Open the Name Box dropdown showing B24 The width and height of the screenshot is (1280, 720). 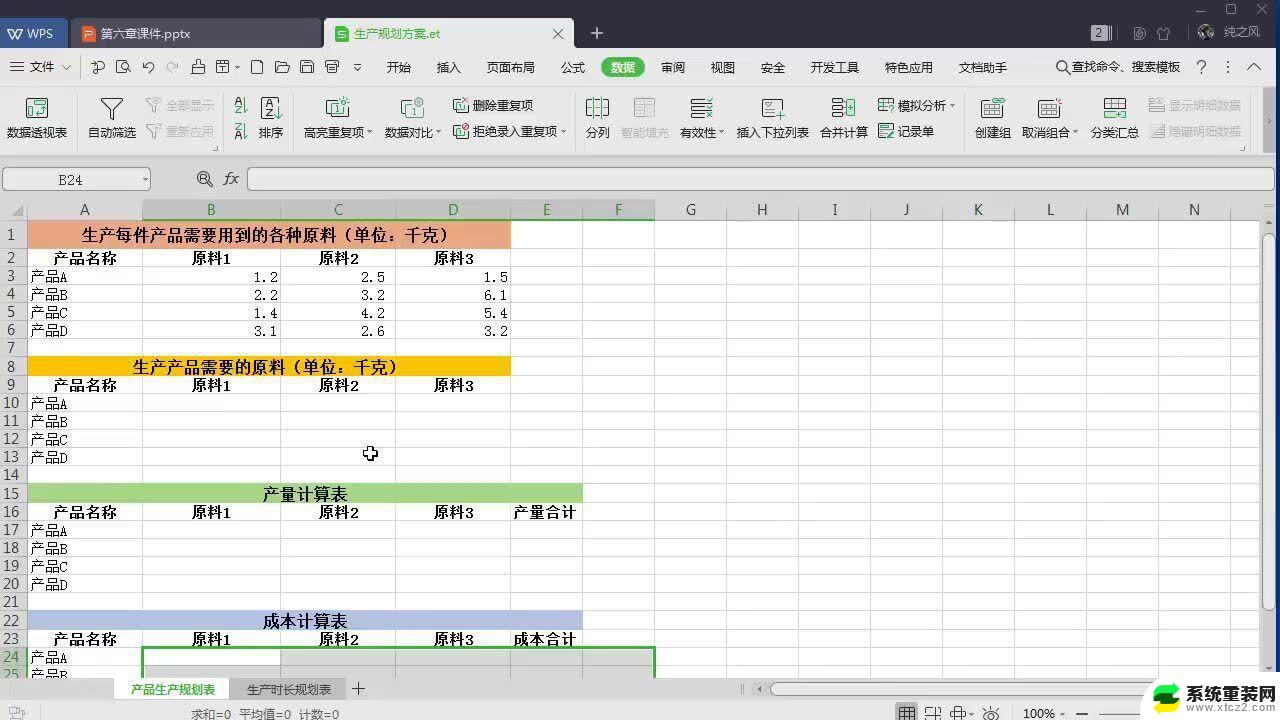pos(145,179)
